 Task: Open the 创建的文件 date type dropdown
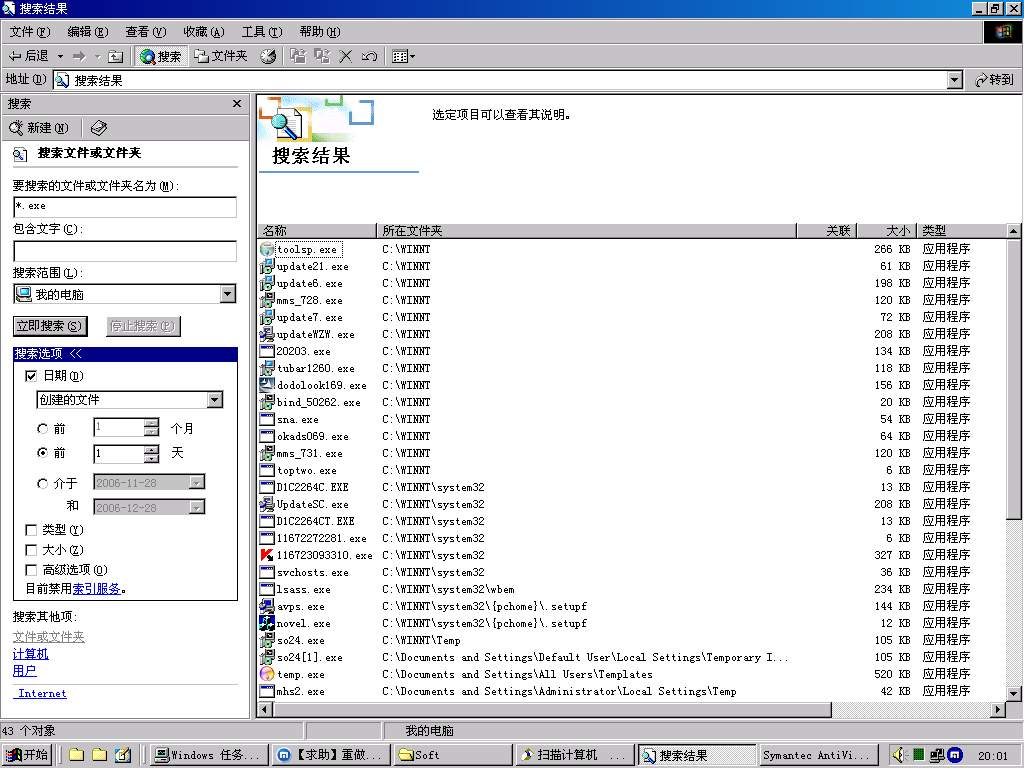coord(214,400)
